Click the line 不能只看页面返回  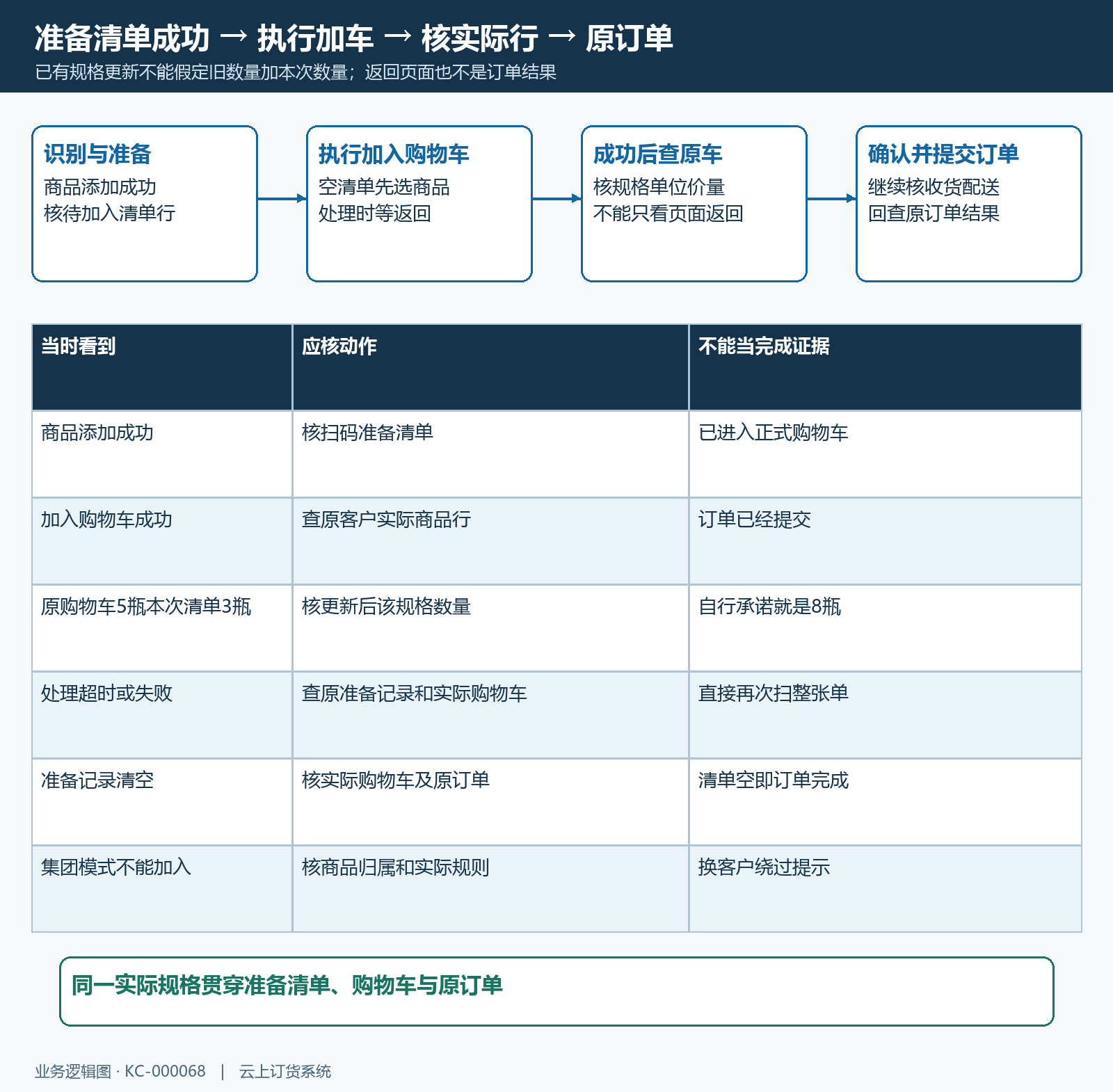(x=668, y=213)
